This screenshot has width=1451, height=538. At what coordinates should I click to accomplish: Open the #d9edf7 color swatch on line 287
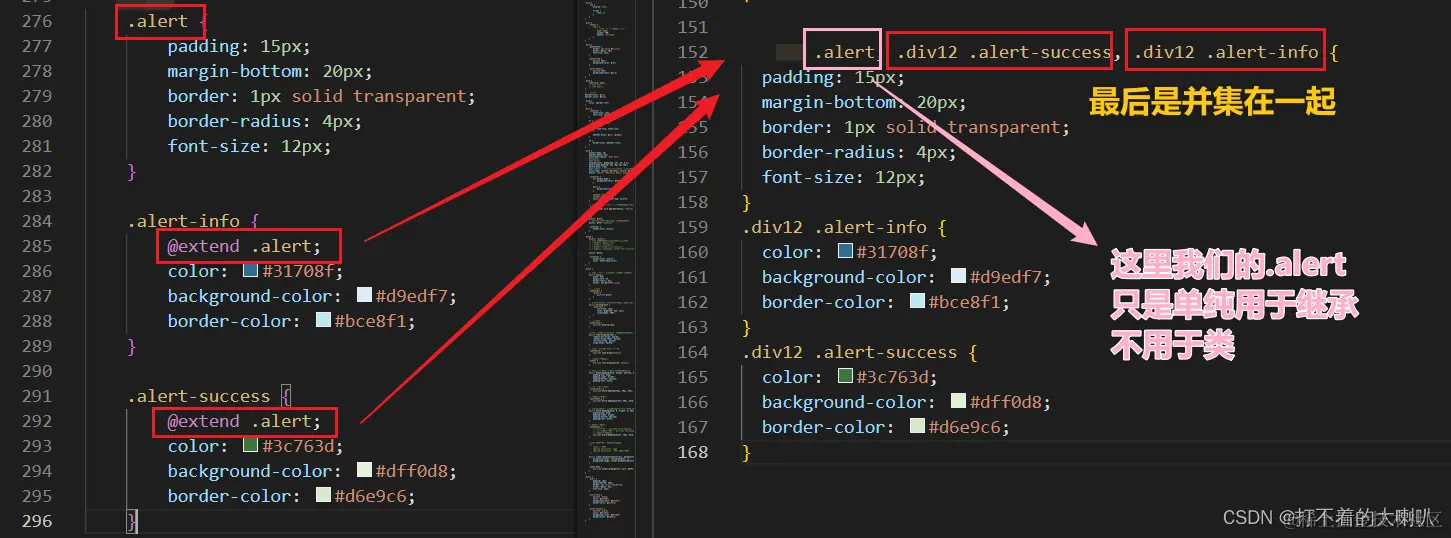click(x=364, y=296)
